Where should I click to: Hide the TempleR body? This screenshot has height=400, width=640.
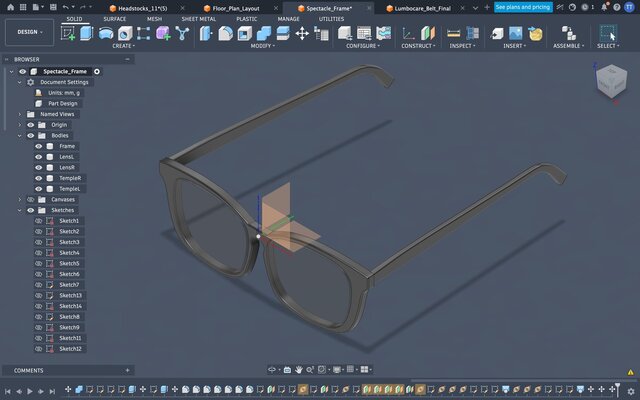38,178
